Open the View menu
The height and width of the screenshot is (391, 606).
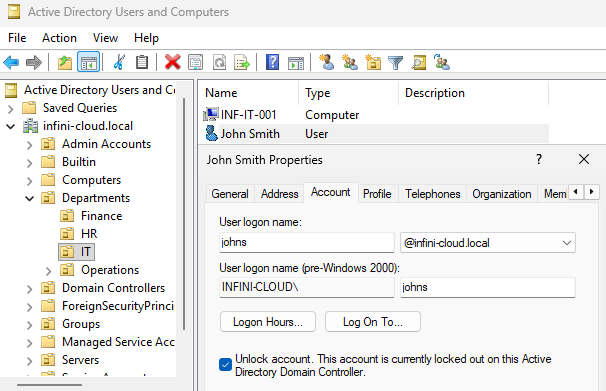(x=105, y=38)
